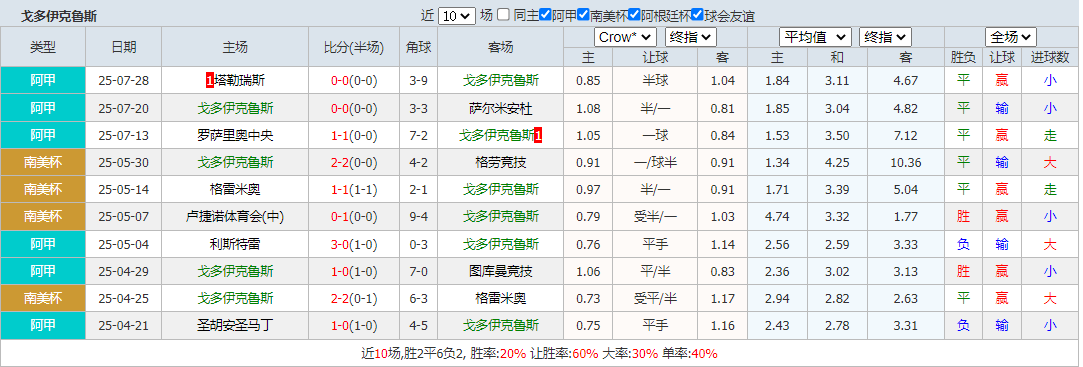The height and width of the screenshot is (367, 1083).
Task: Uncheck the 阿根廷杯 filter checkbox
Action: click(633, 15)
